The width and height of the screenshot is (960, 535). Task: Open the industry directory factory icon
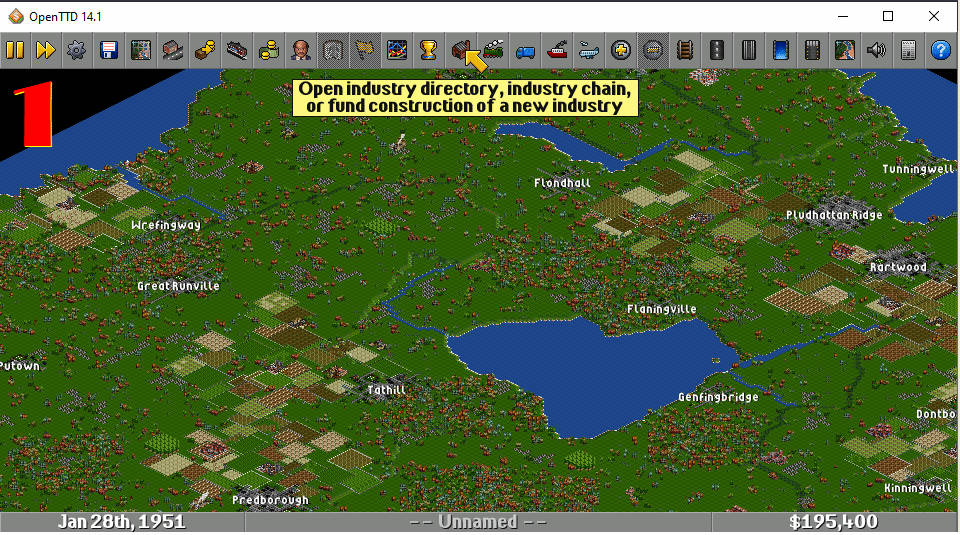click(460, 50)
